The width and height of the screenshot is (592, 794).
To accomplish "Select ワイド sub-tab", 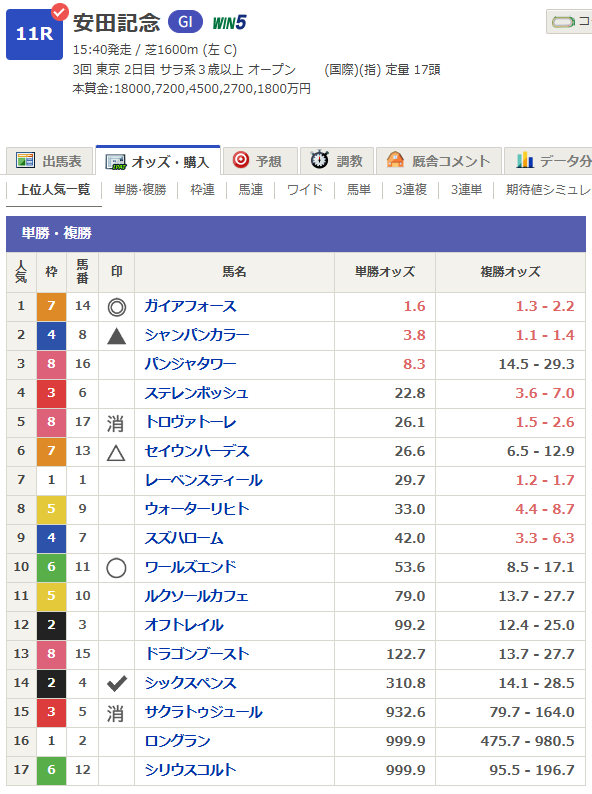I will click(x=304, y=190).
